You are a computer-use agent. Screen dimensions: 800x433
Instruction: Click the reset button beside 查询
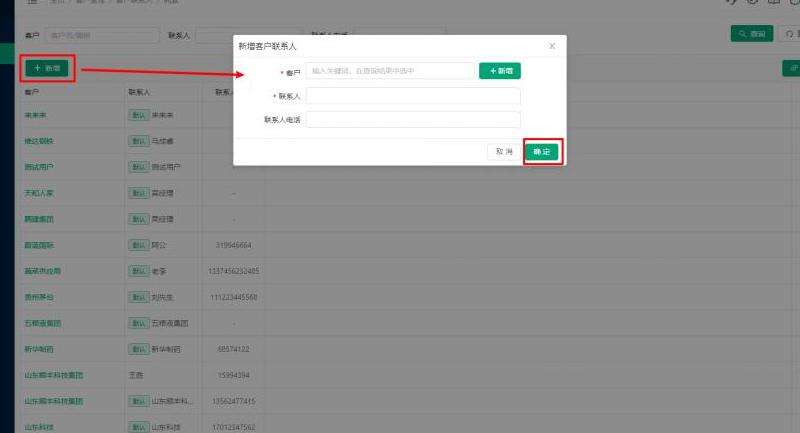tap(788, 34)
